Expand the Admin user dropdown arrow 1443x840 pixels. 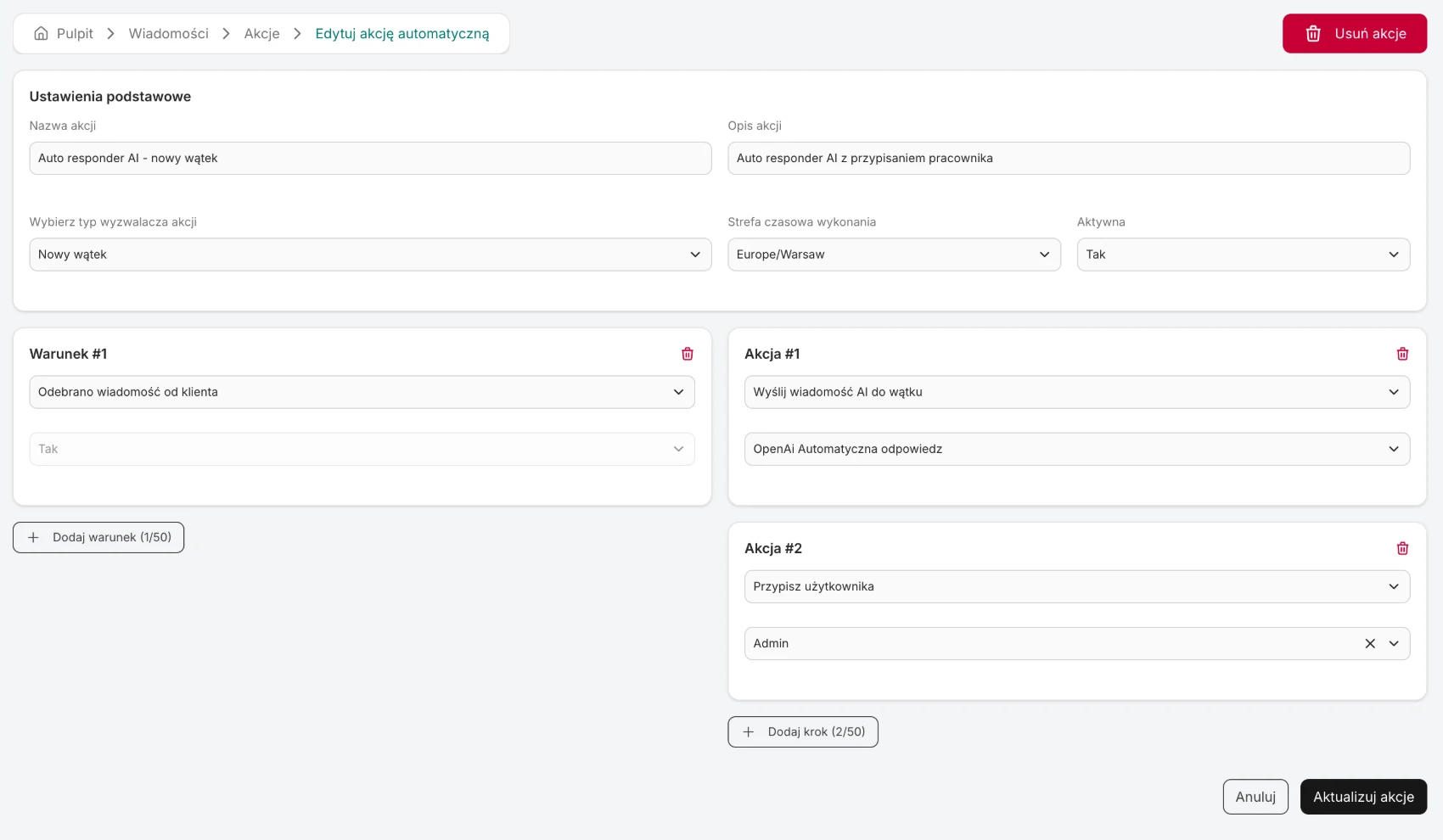coord(1394,643)
